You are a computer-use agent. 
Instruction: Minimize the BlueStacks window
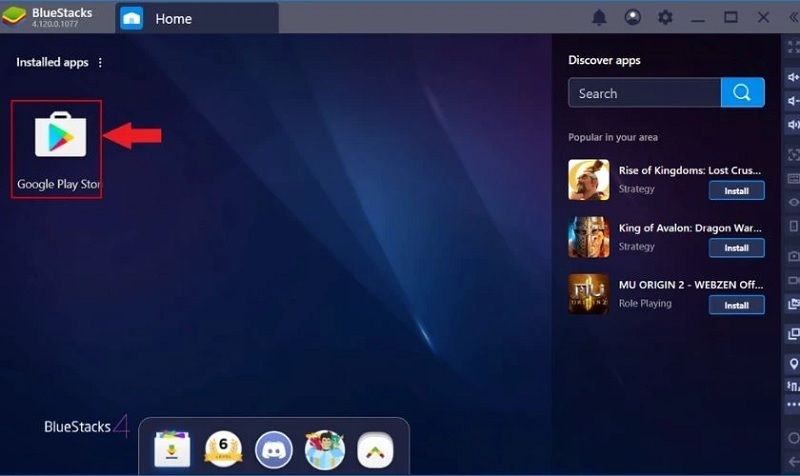(x=697, y=18)
